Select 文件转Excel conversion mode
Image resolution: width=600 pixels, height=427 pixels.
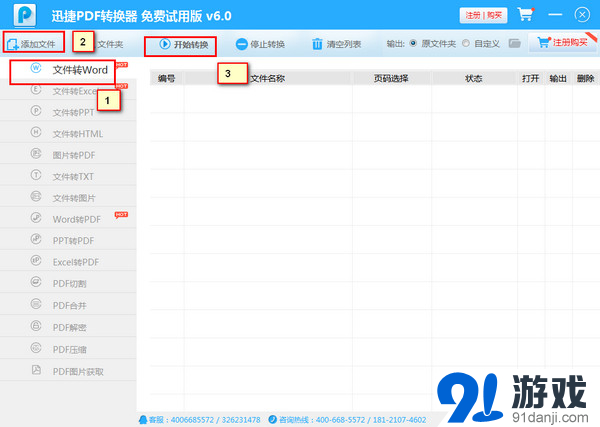(68, 91)
